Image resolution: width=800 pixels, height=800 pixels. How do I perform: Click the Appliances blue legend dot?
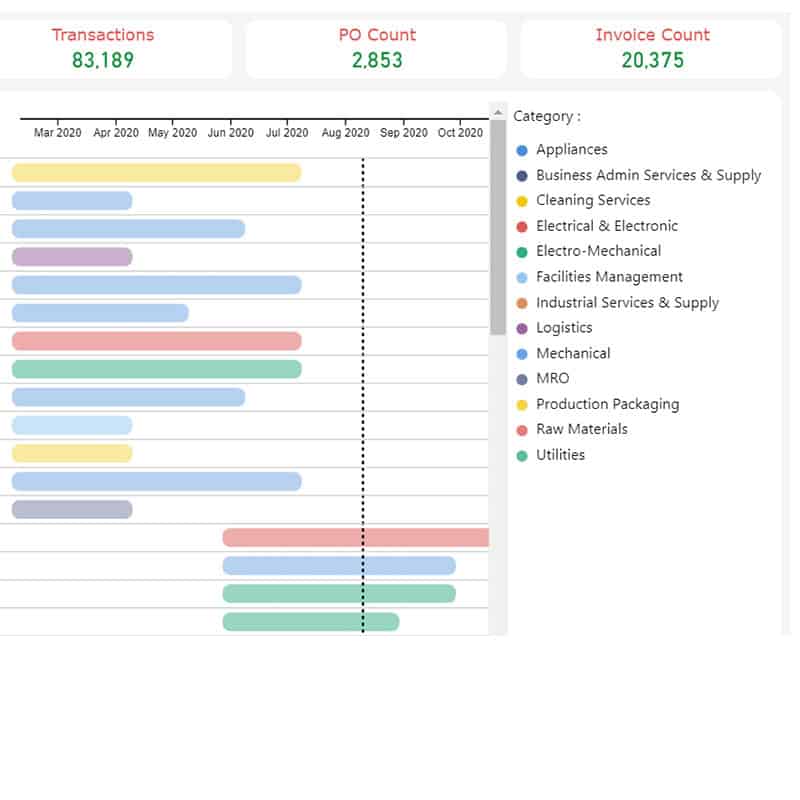522,150
